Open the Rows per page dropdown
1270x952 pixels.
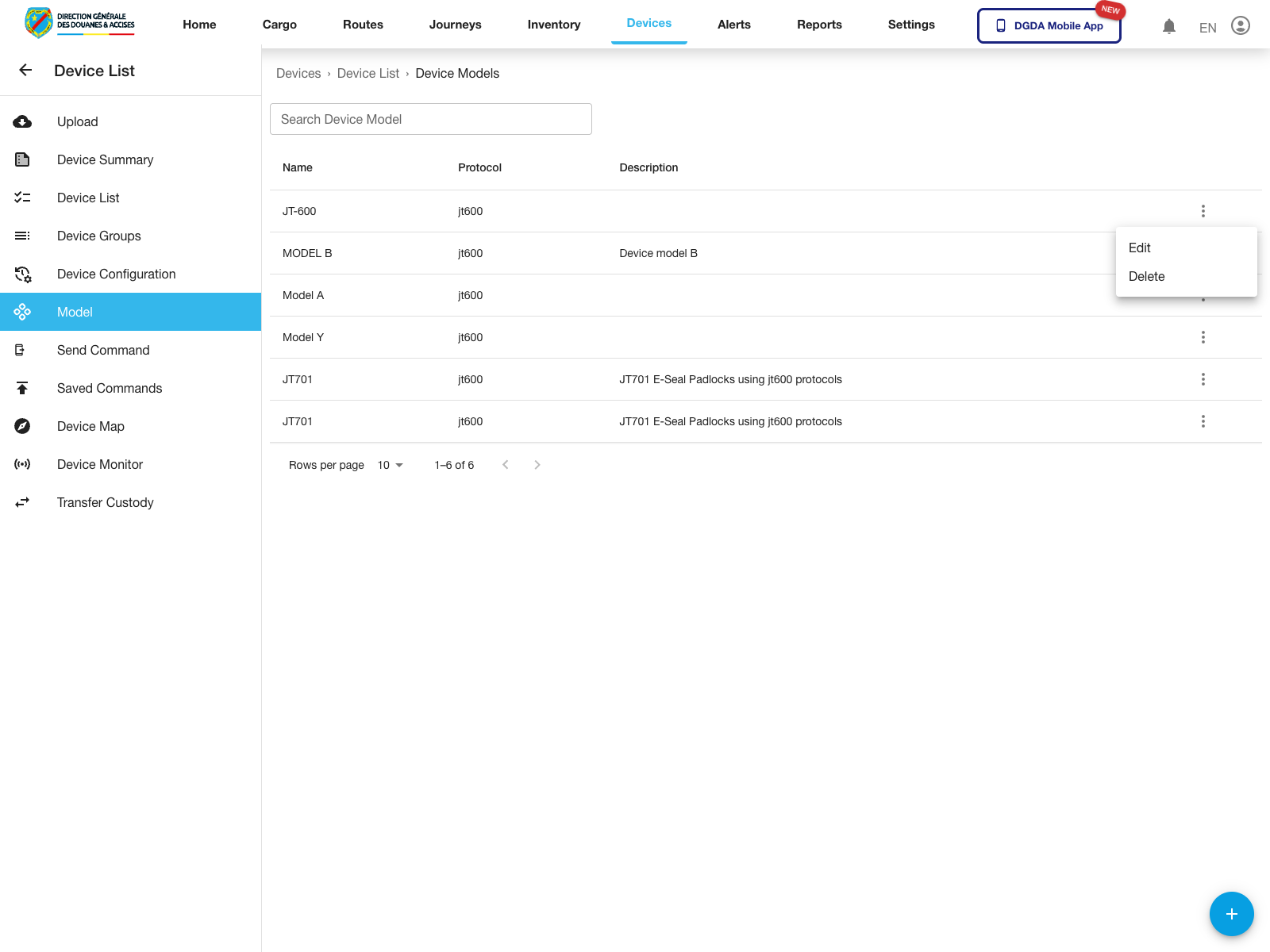(x=389, y=465)
